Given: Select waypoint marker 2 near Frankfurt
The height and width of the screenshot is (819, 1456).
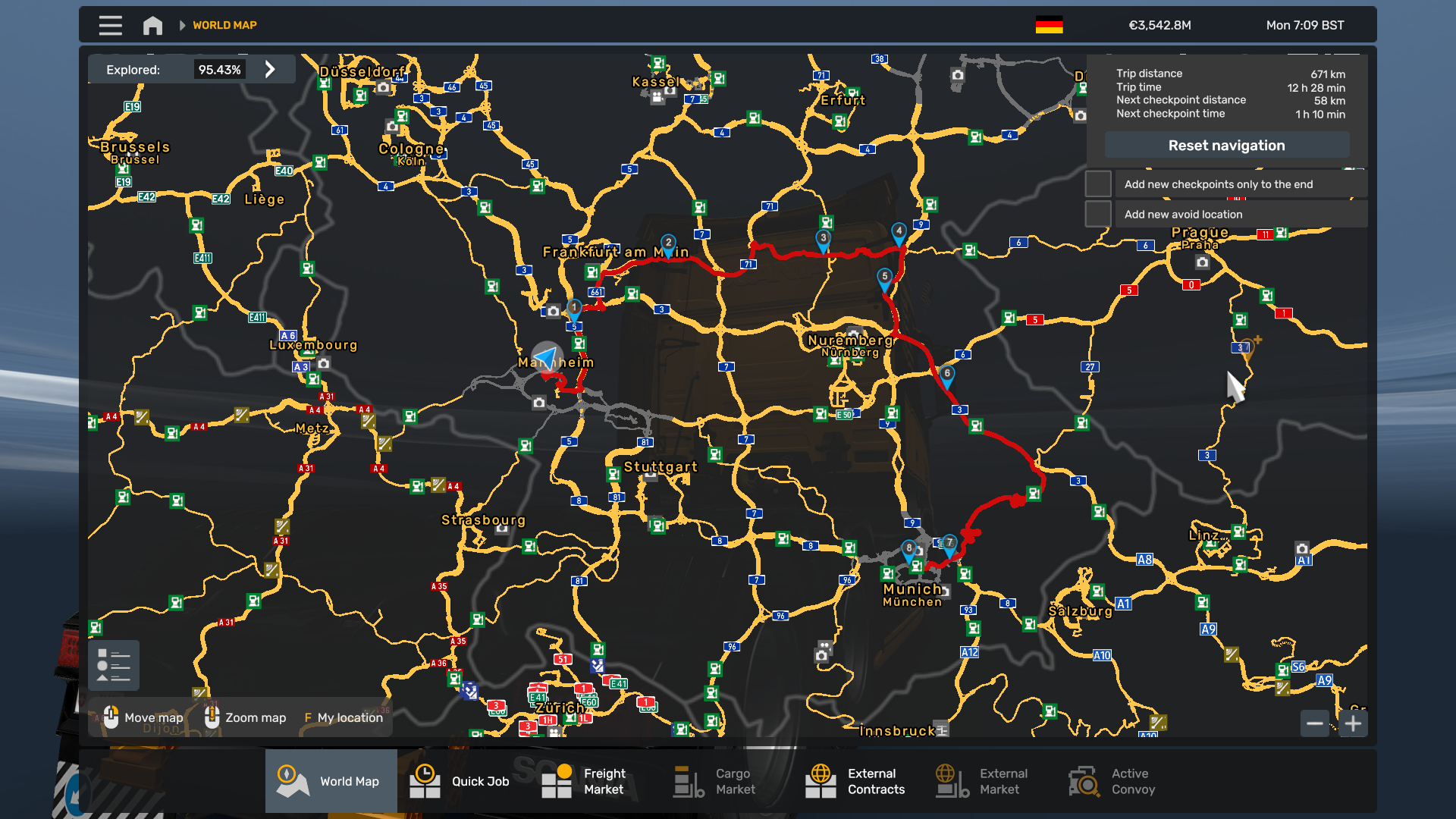Looking at the screenshot, I should 667,241.
